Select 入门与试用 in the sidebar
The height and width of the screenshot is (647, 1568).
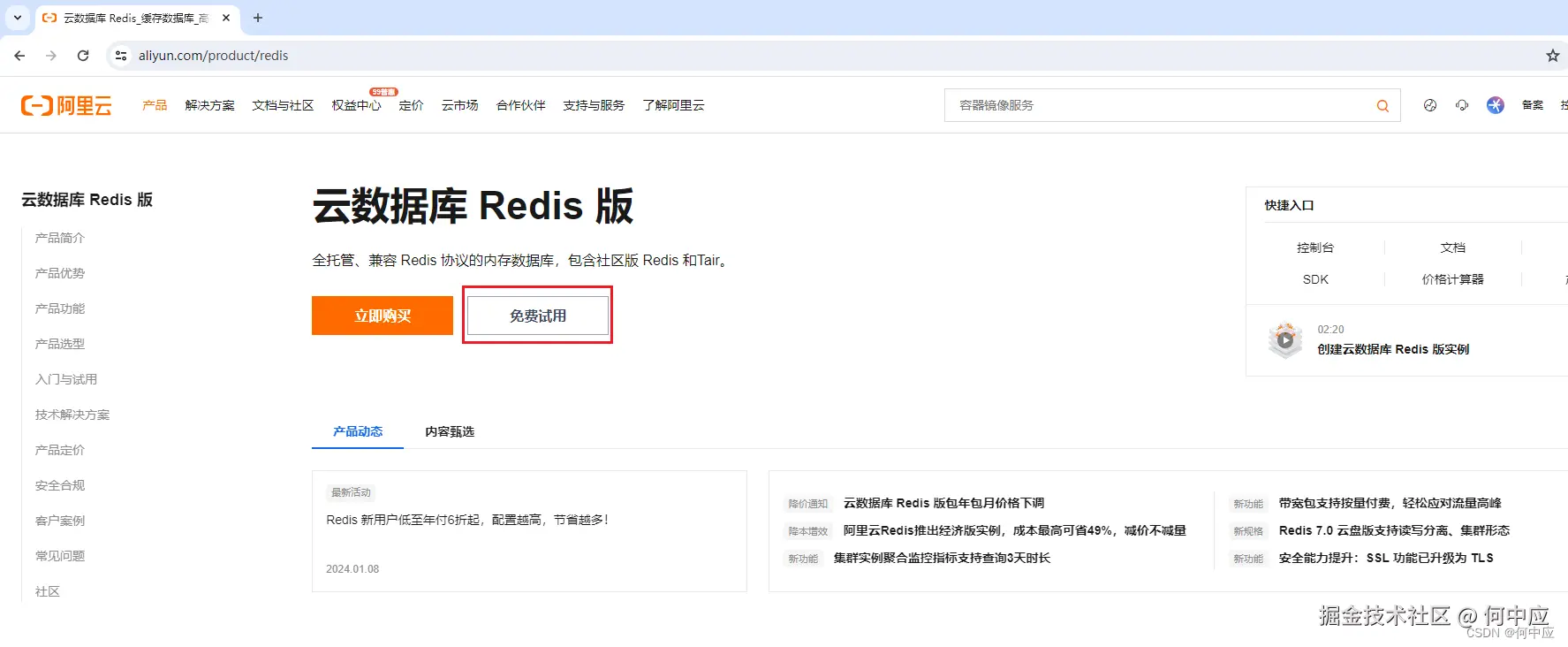click(66, 379)
